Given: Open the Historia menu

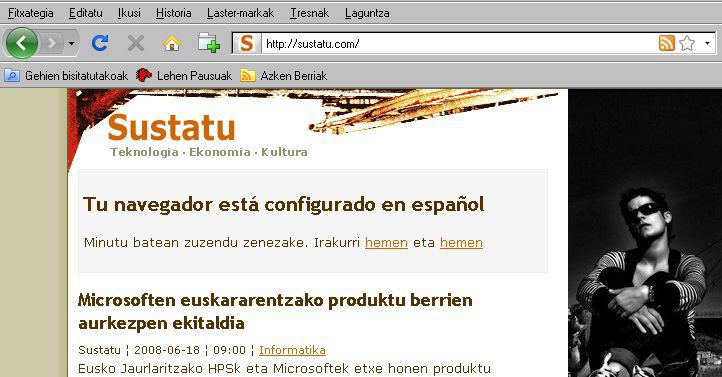Looking at the screenshot, I should (x=174, y=13).
